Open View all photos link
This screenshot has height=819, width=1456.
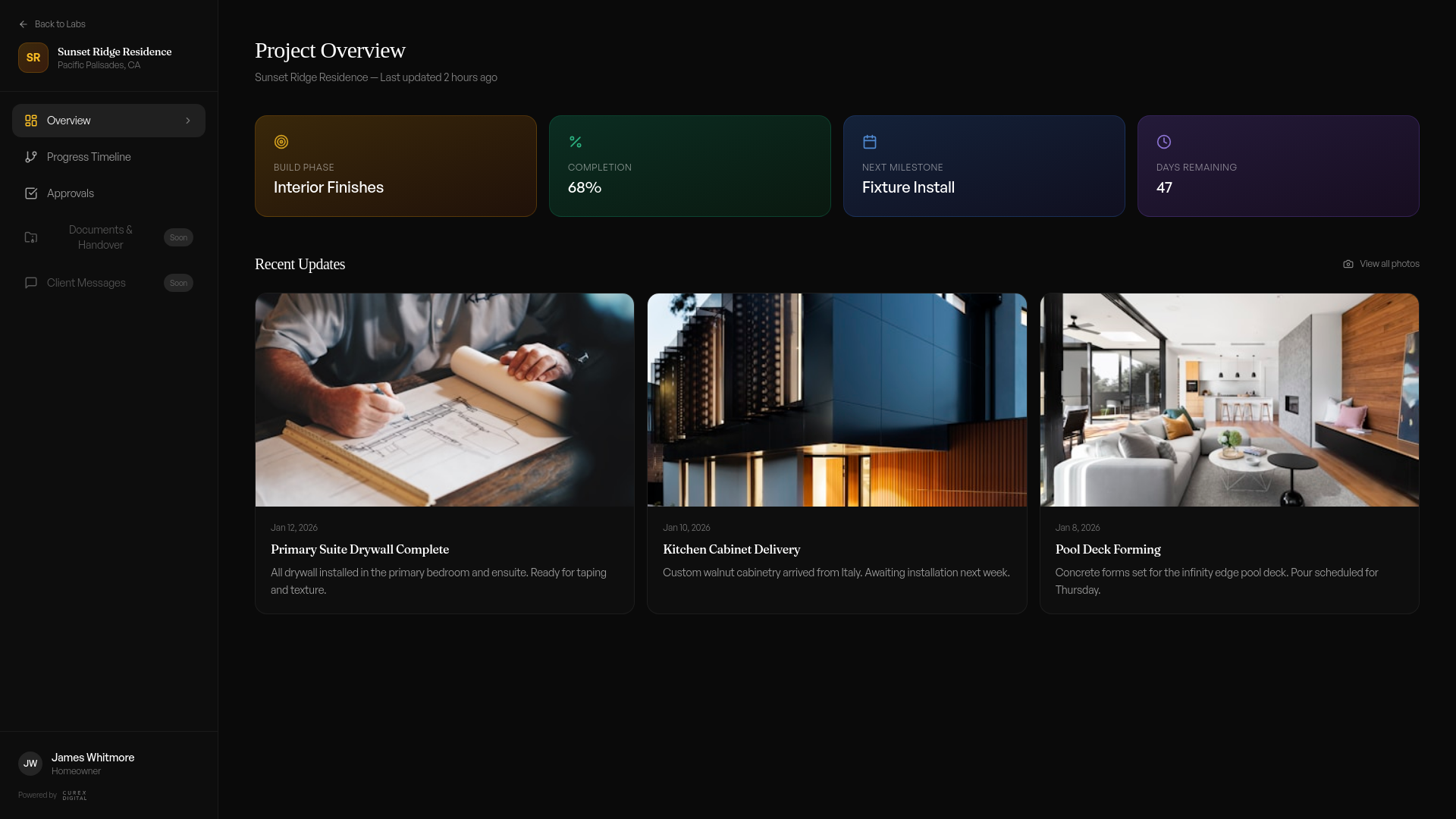click(1381, 264)
